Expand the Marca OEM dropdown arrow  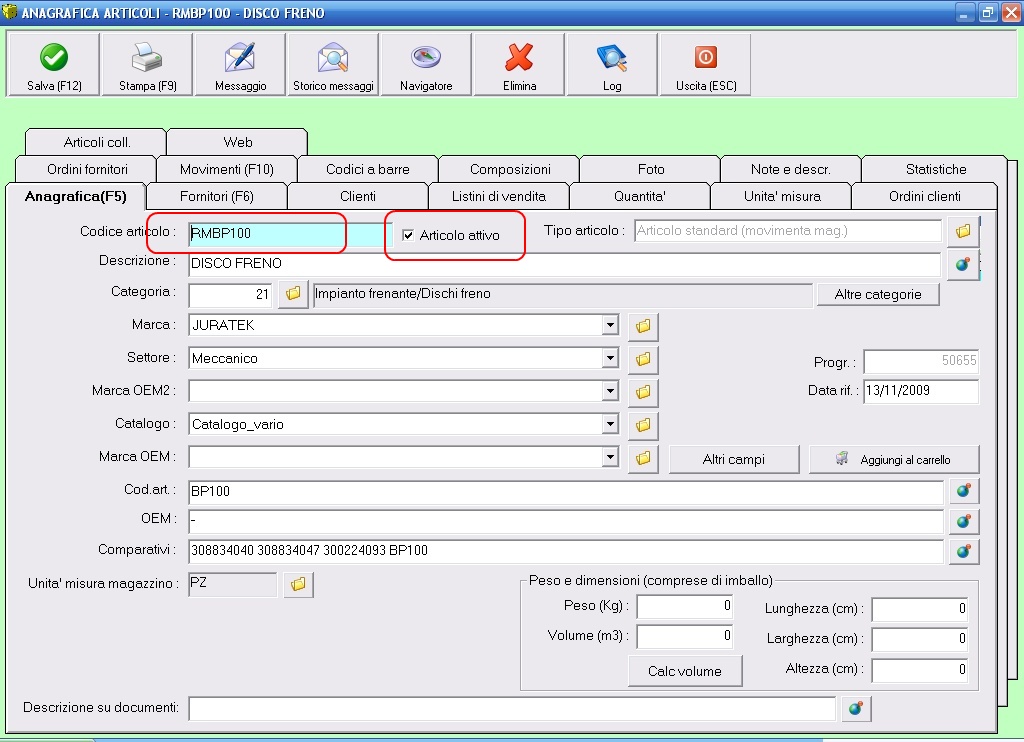point(610,457)
